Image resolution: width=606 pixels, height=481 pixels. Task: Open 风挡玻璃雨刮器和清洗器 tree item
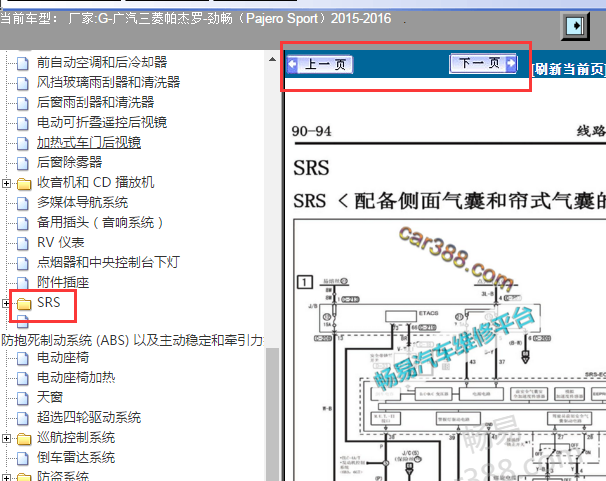[x=109, y=82]
